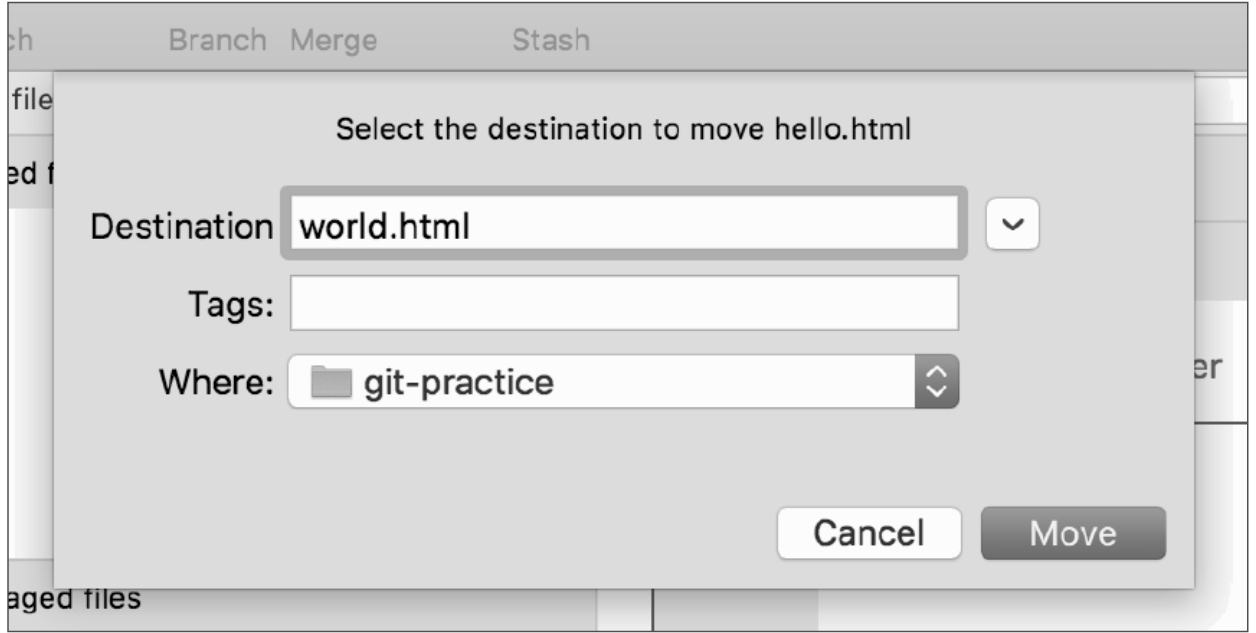Click the up-down arrows on the Where popup

(936, 381)
